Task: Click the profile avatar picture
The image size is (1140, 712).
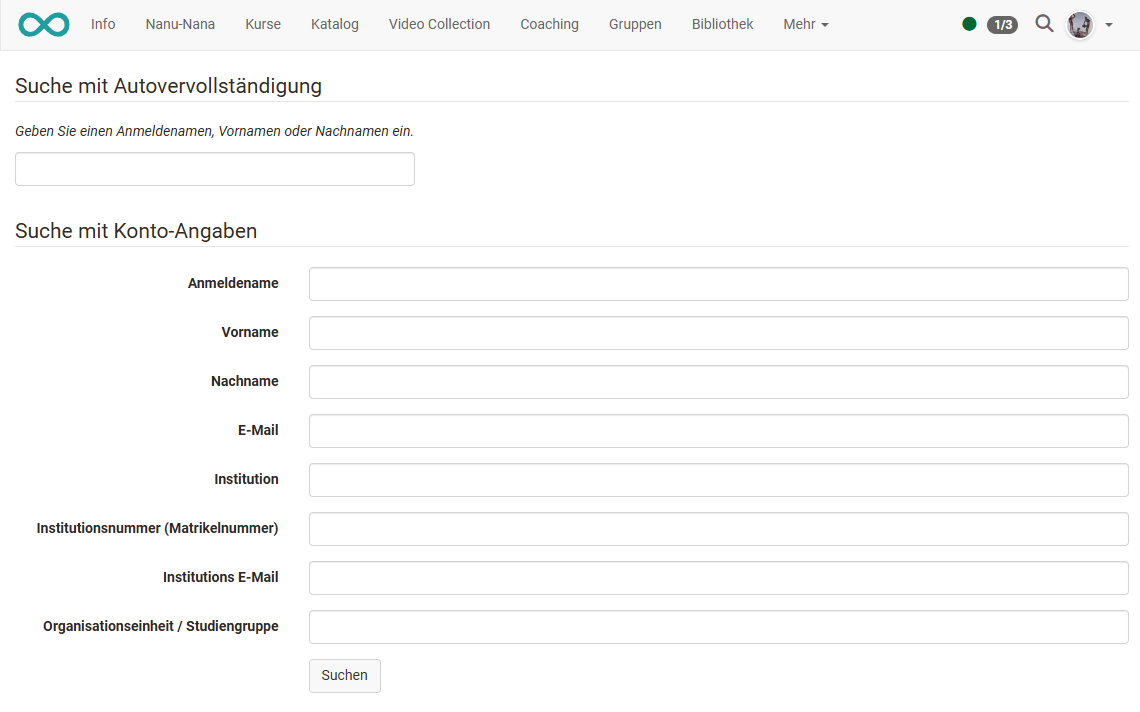Action: tap(1079, 24)
